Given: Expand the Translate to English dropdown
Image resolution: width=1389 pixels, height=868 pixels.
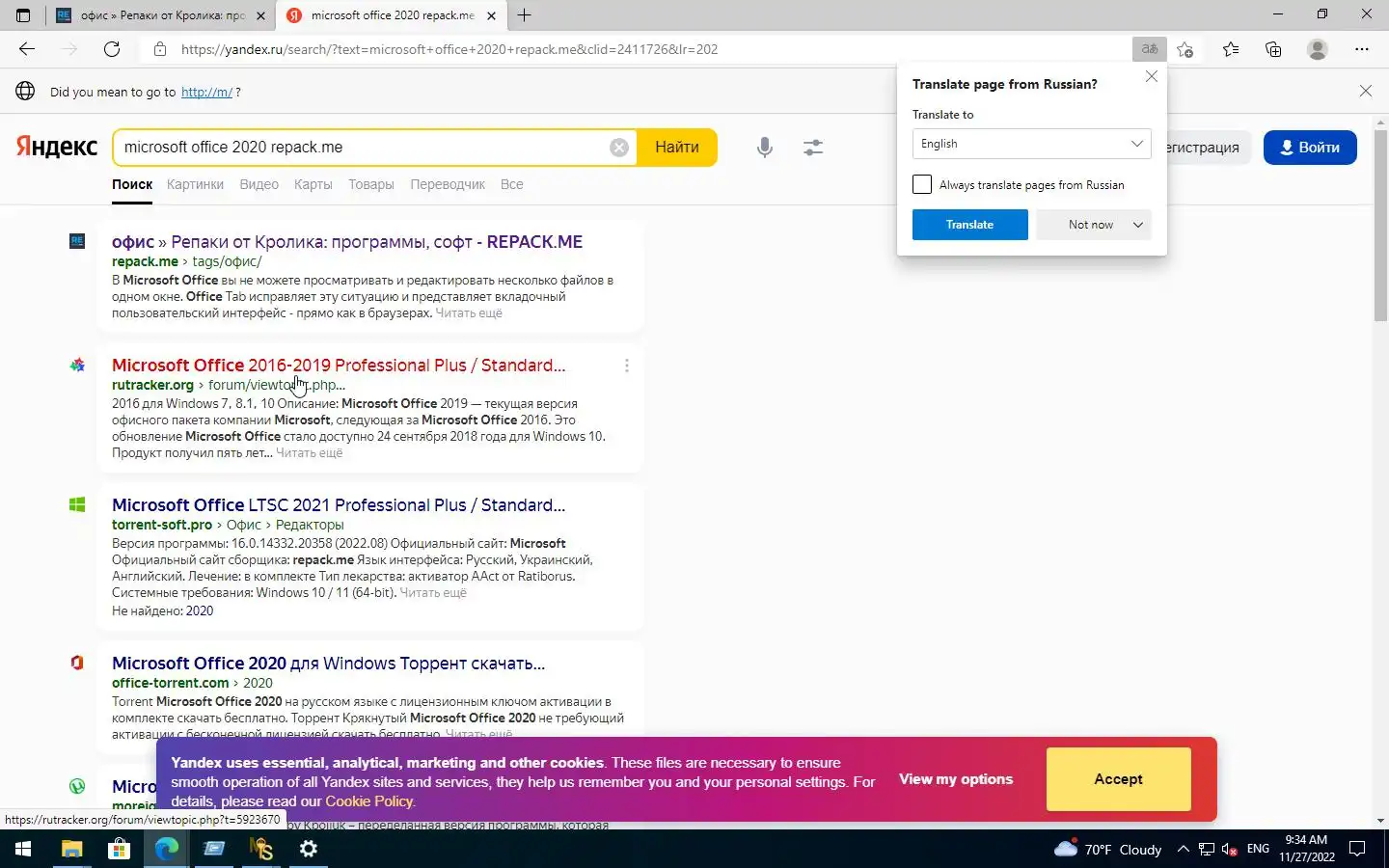Looking at the screenshot, I should [x=1031, y=144].
